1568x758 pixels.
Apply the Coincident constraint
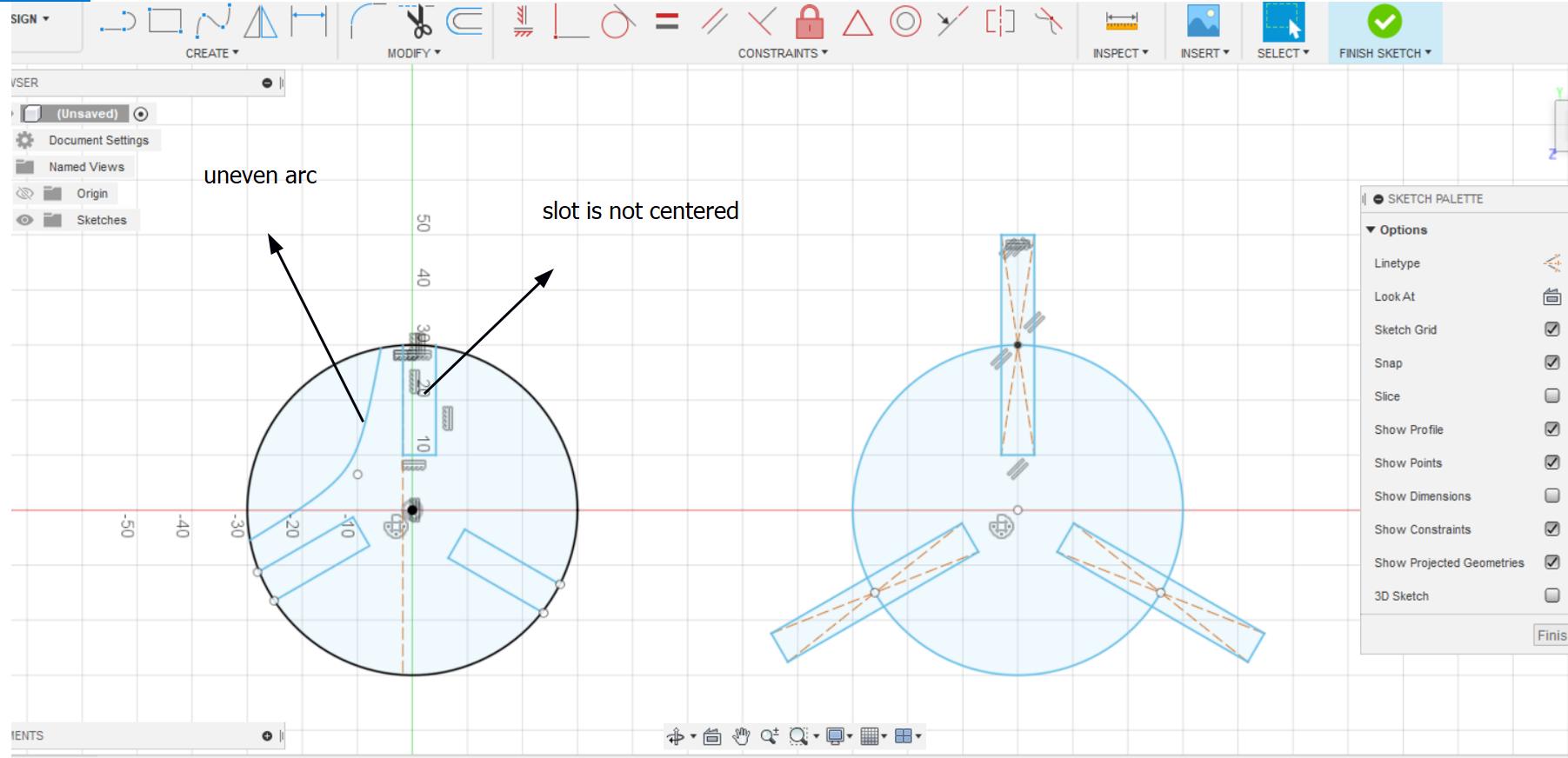point(570,22)
